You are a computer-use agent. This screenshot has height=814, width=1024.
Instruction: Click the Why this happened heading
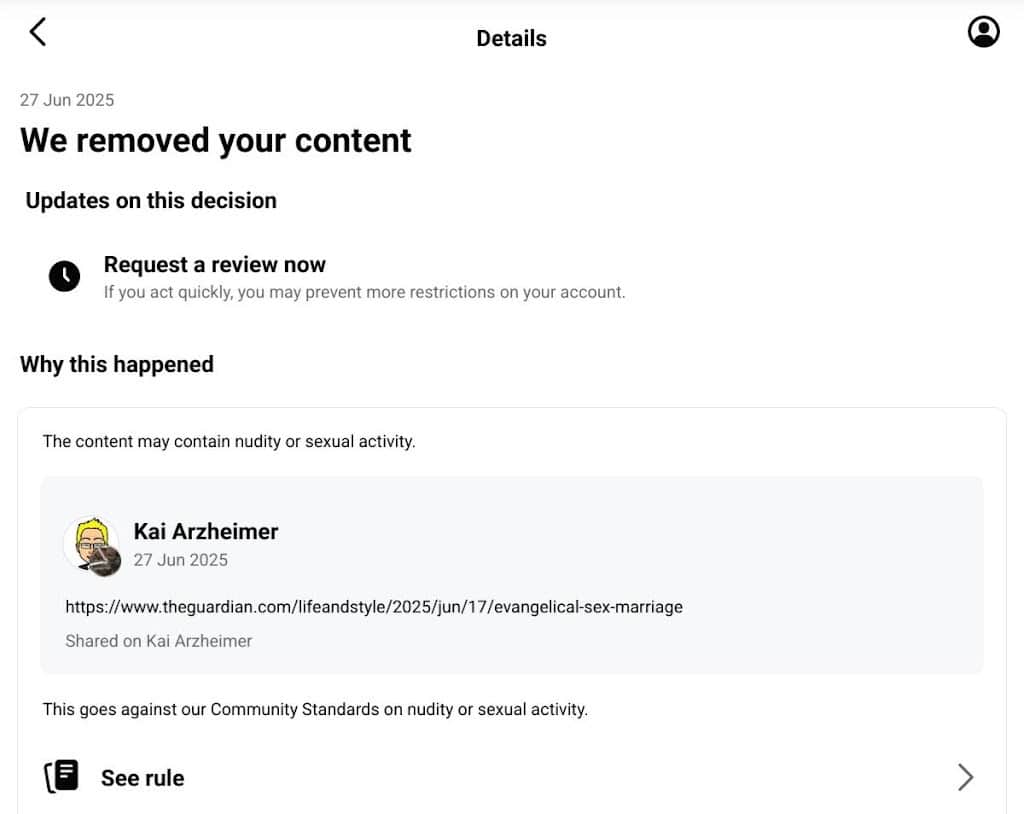coord(117,365)
